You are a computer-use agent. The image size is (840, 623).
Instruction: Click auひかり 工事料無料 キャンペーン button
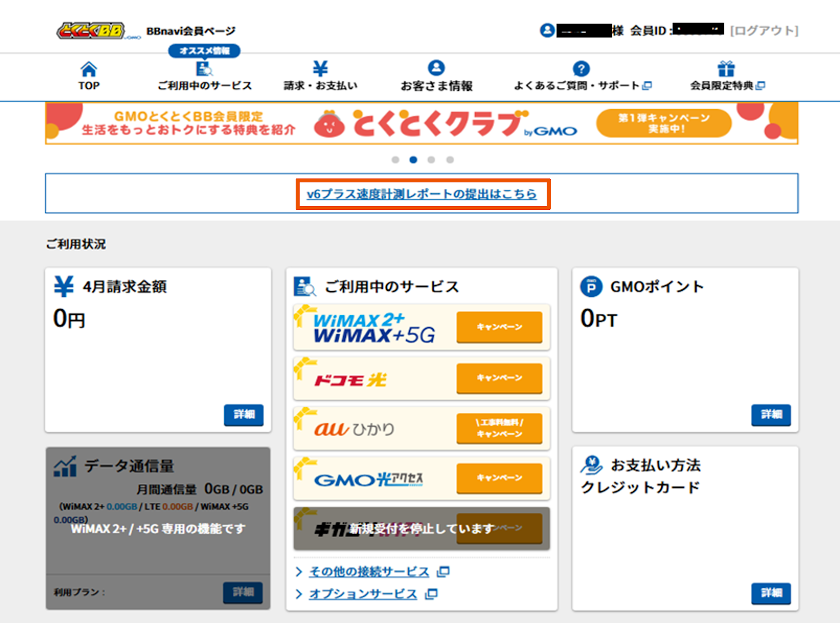click(499, 428)
